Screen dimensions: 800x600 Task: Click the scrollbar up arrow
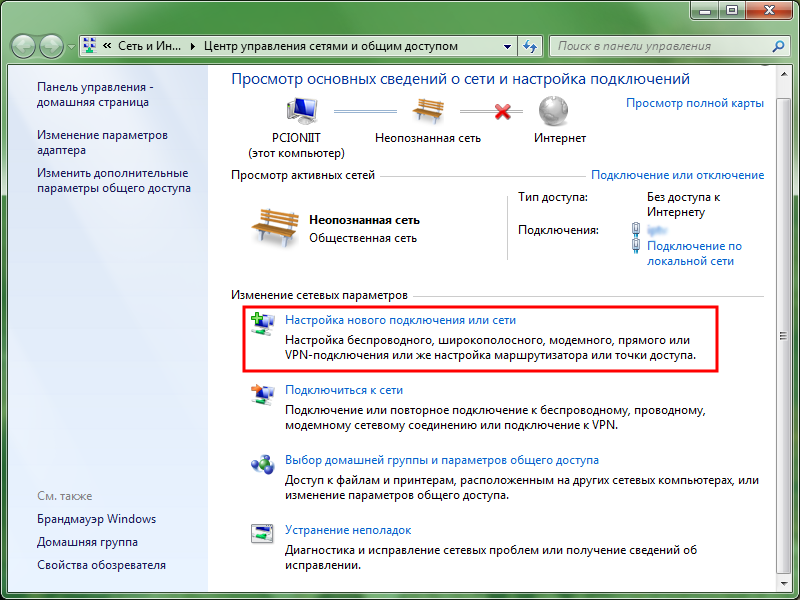tap(784, 74)
